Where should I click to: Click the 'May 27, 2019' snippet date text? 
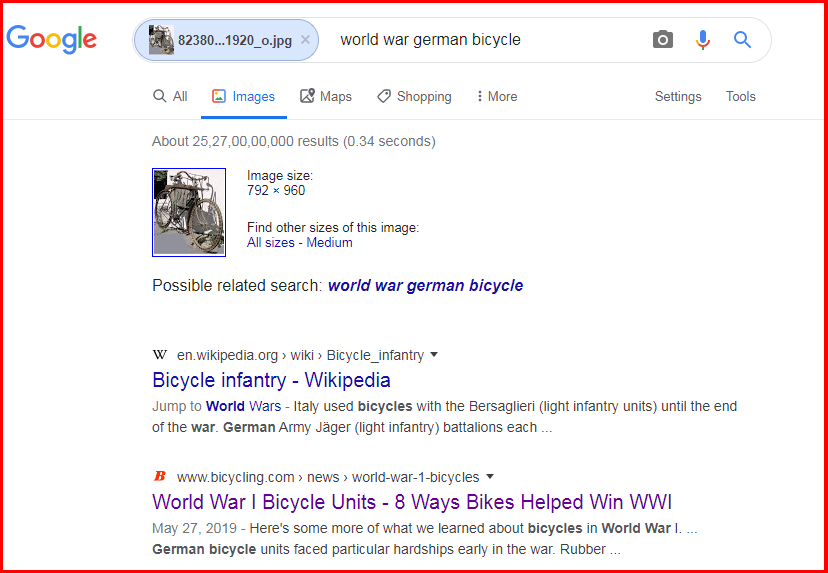click(x=195, y=529)
